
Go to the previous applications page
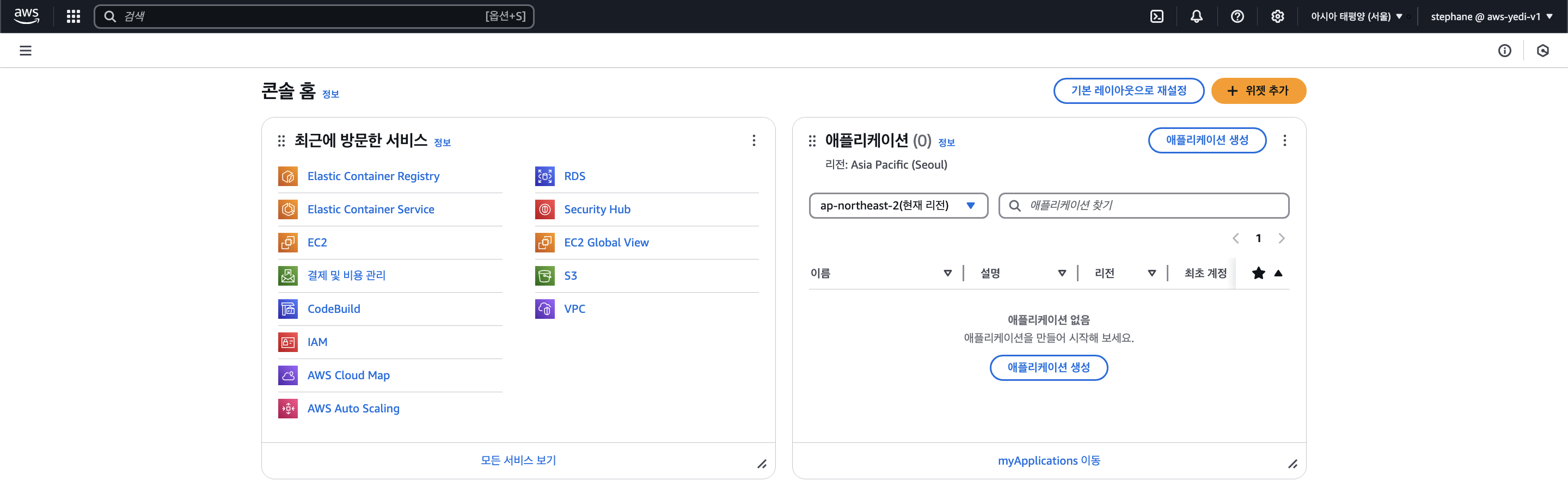1236,238
